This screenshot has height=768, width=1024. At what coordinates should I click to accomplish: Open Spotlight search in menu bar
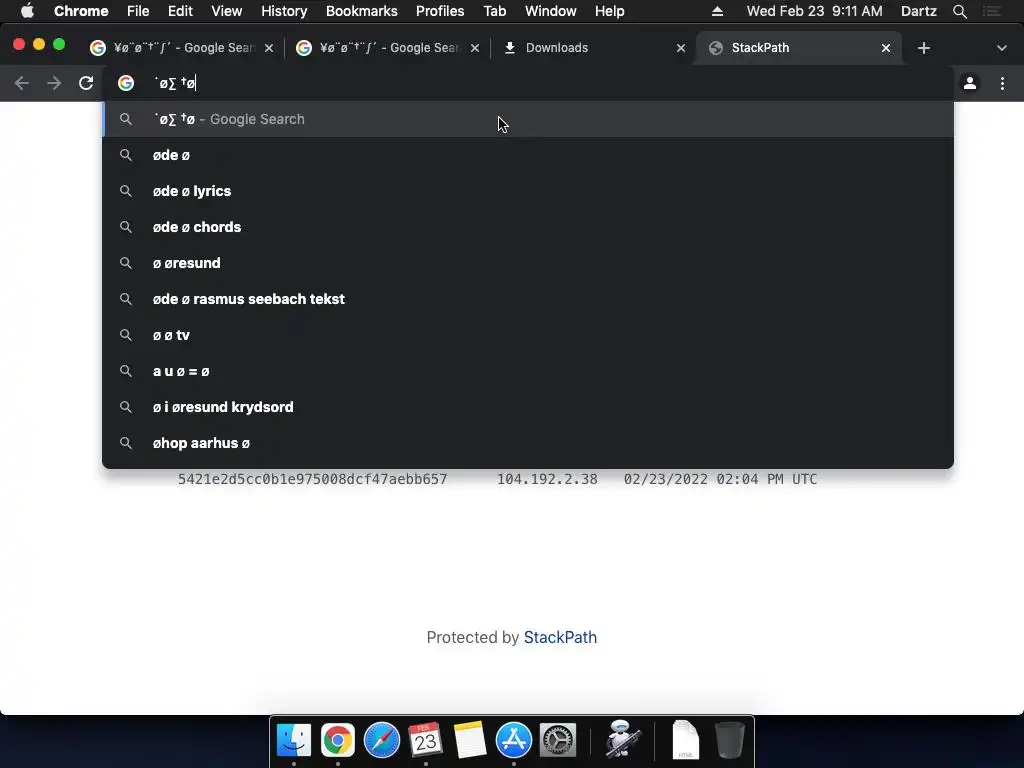point(959,11)
